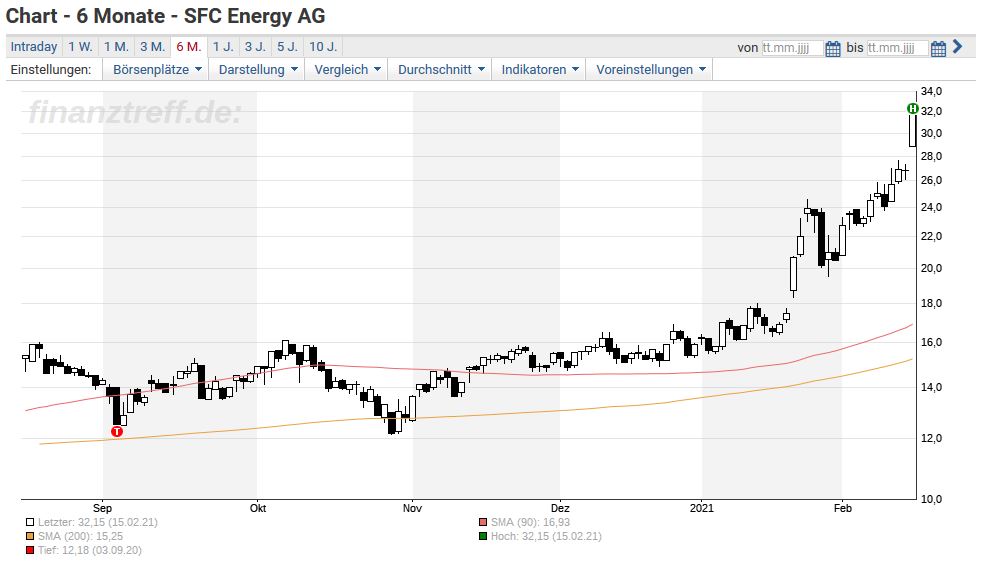Click the green Hoch legend swatch
Screen dimensions: 985x564
482,536
